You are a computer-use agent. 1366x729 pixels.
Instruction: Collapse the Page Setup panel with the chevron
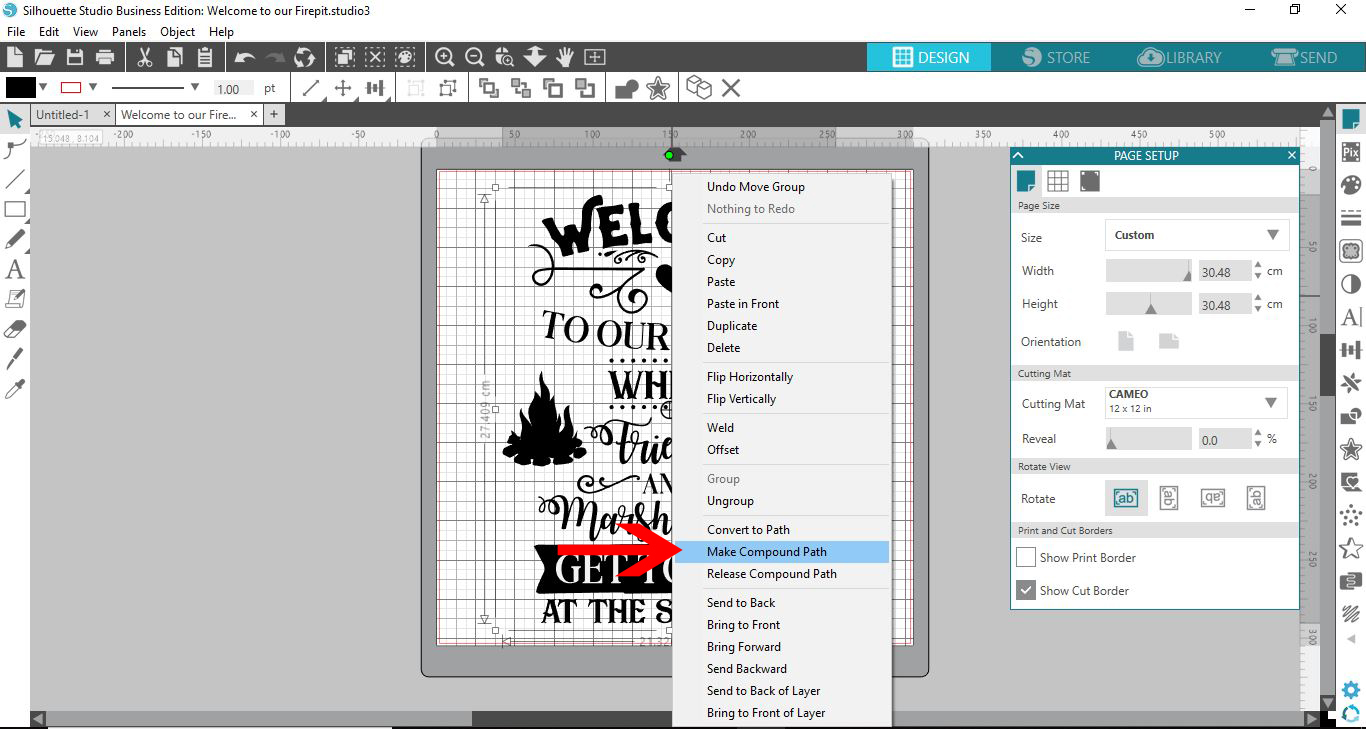1018,155
